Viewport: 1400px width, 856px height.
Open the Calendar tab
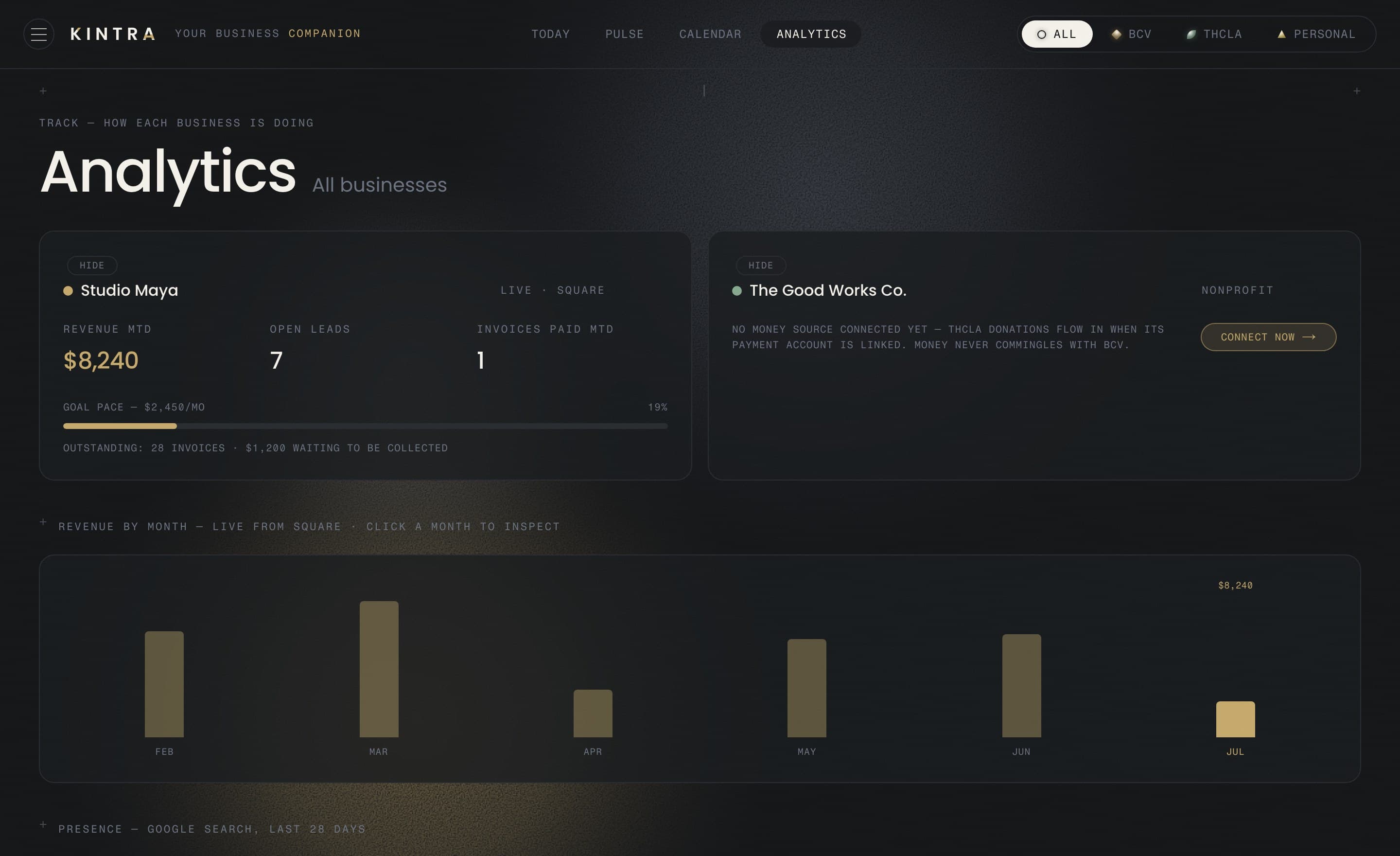pyautogui.click(x=710, y=34)
